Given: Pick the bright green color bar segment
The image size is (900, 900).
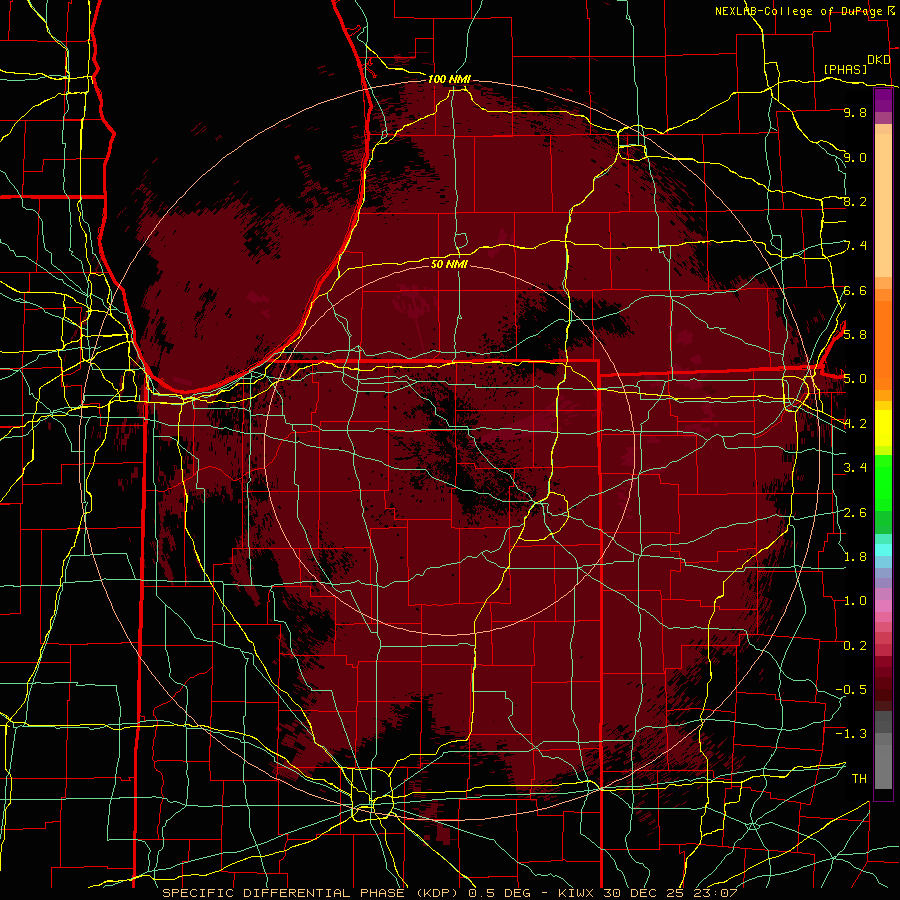Looking at the screenshot, I should tap(883, 482).
